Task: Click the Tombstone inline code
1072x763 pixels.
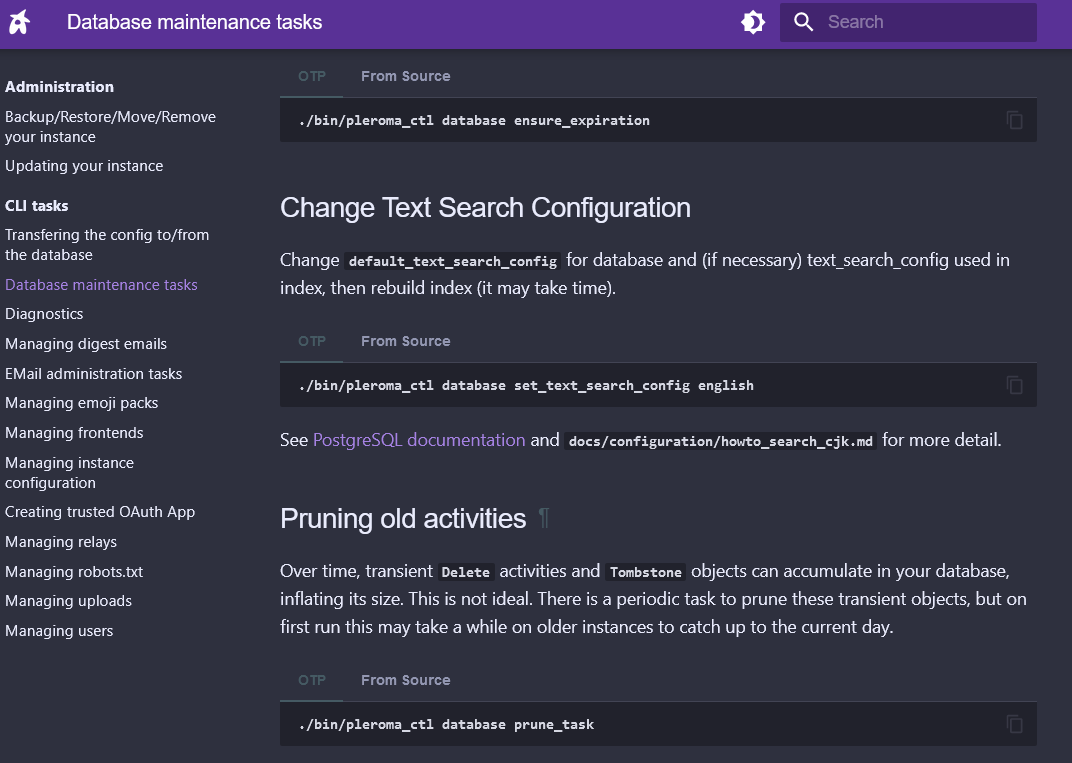Action: pyautogui.click(x=646, y=572)
